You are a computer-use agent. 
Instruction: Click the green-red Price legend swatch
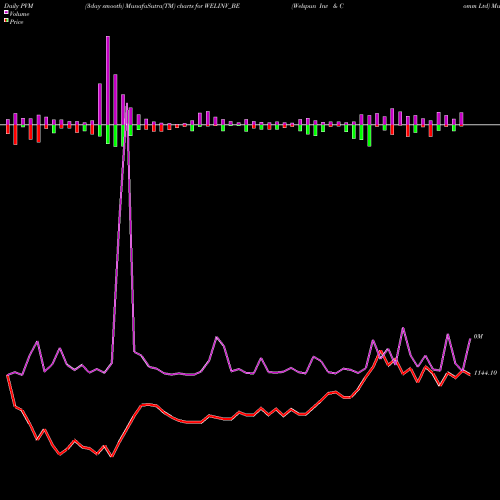pos(6,21)
